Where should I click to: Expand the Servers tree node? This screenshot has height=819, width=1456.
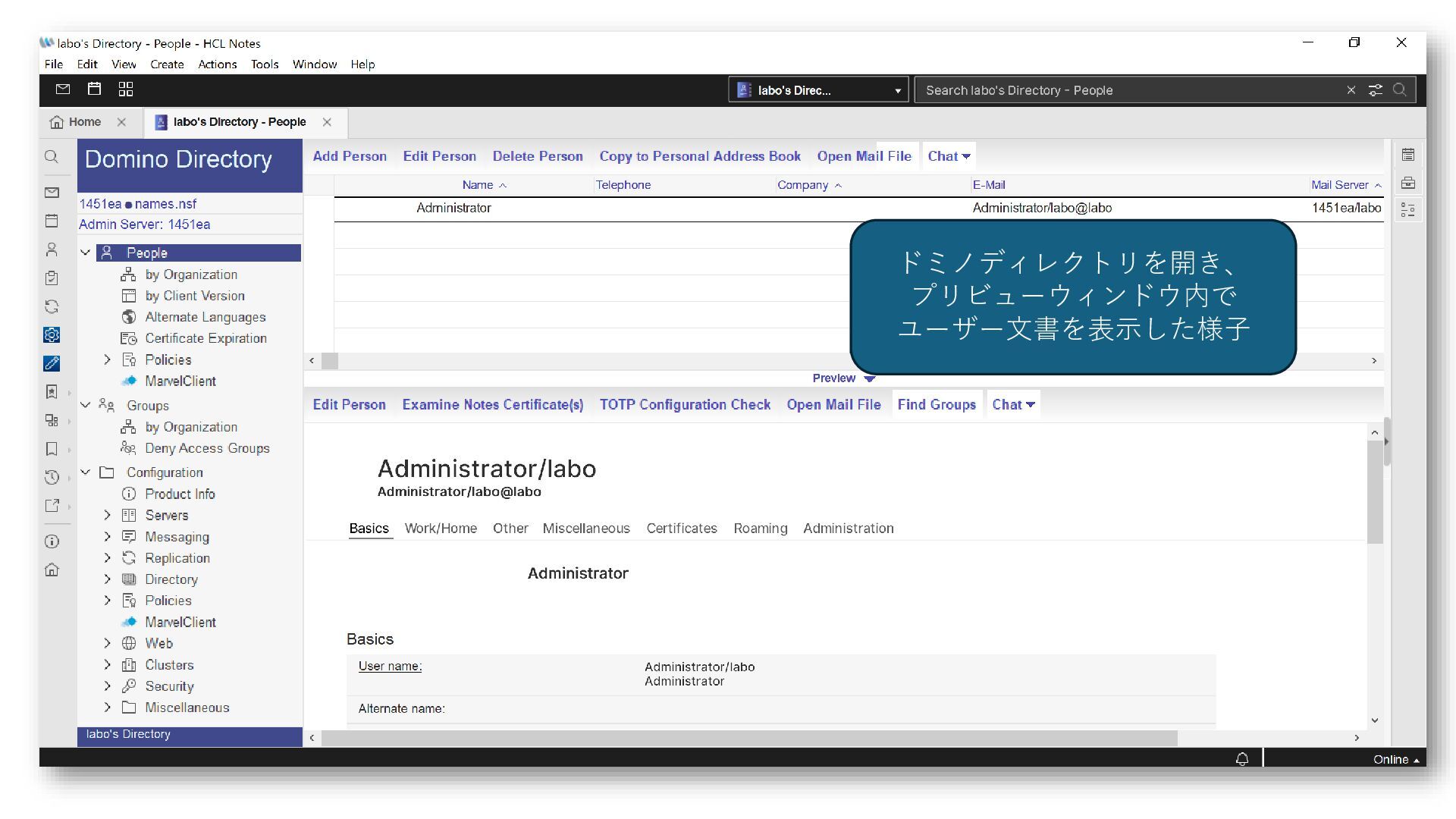click(x=108, y=516)
